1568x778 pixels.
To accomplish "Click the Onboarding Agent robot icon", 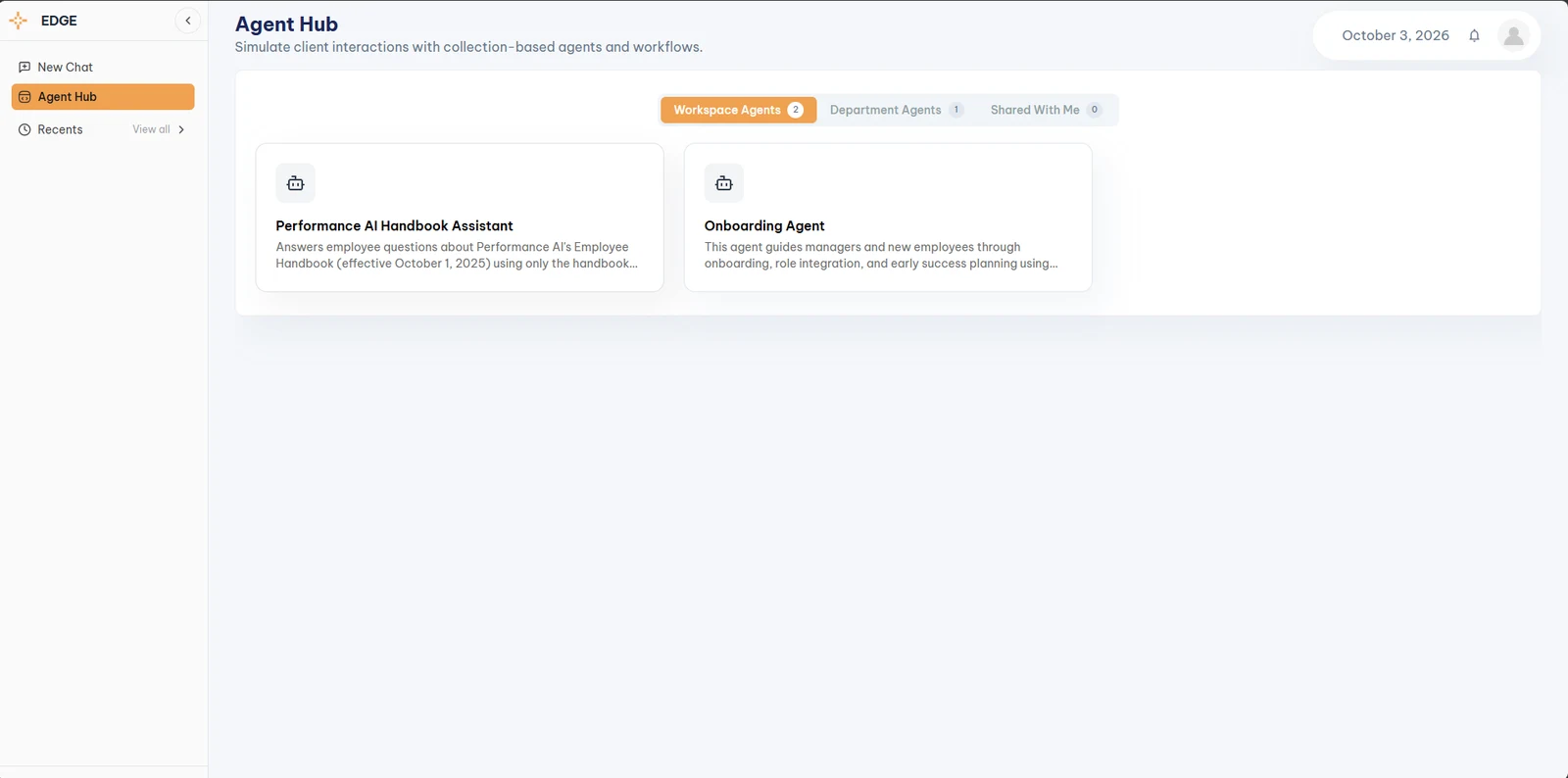I will coord(724,183).
